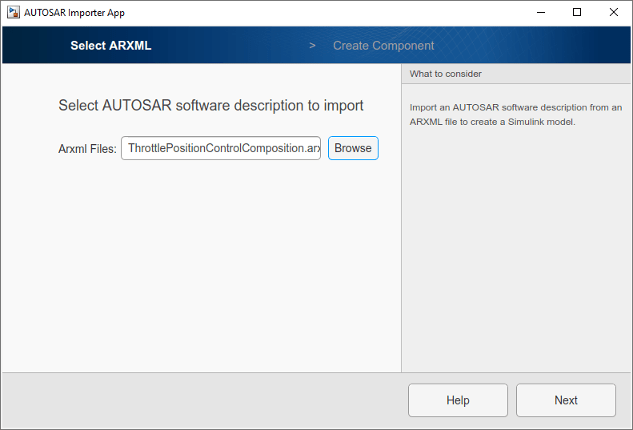Click into the Arxml Files text field
Screen dimensions: 633x430
221,148
